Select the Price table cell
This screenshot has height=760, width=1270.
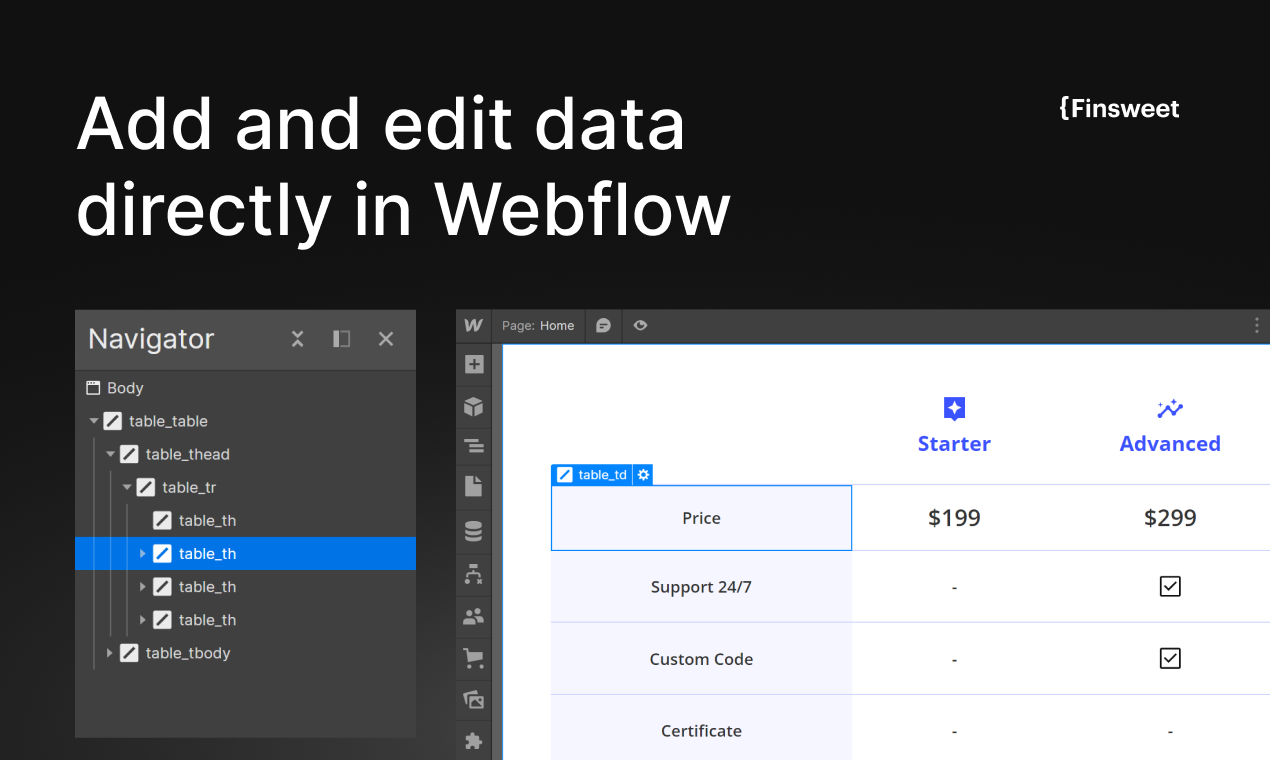pyautogui.click(x=701, y=518)
